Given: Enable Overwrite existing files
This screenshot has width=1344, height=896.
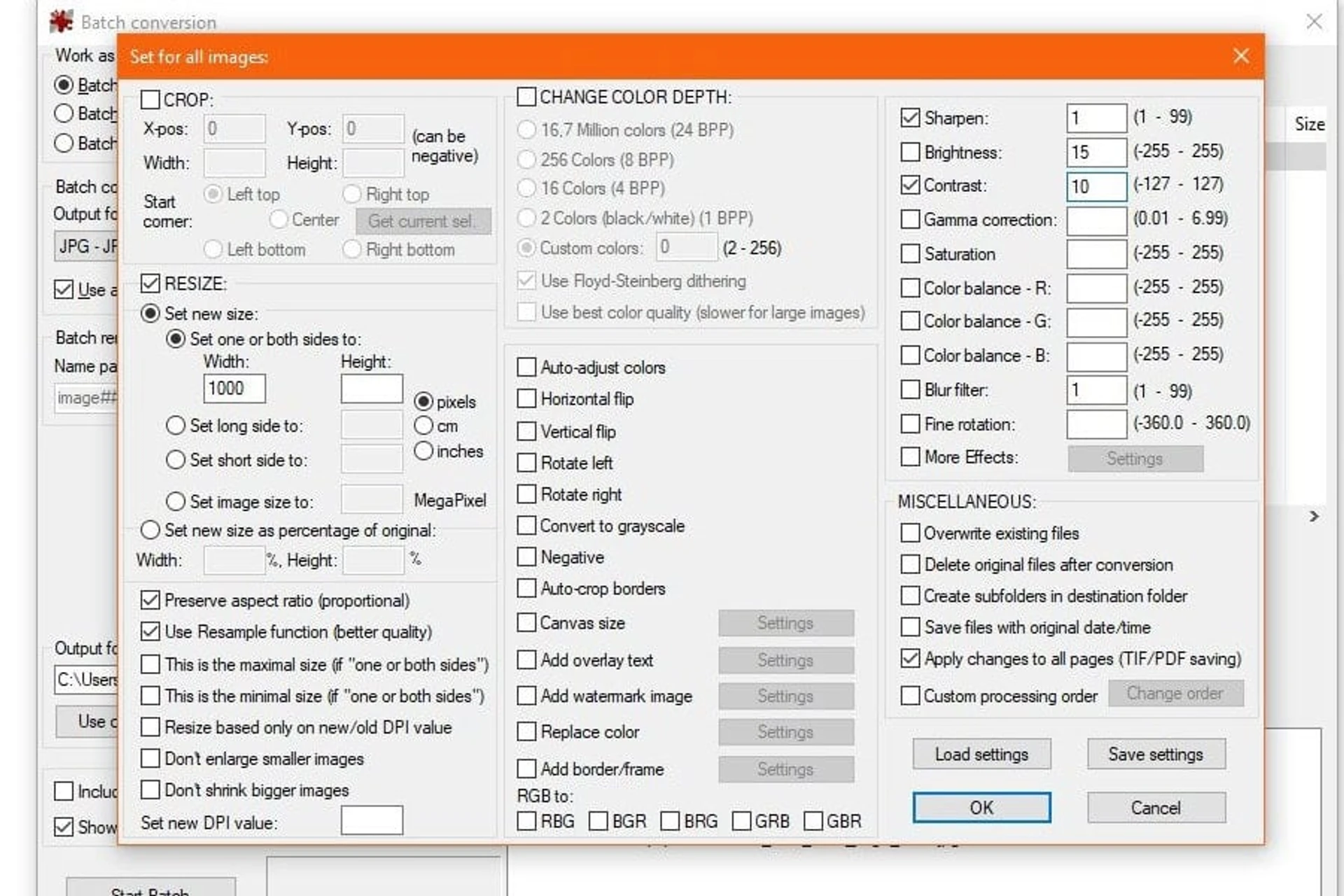Looking at the screenshot, I should [x=910, y=533].
